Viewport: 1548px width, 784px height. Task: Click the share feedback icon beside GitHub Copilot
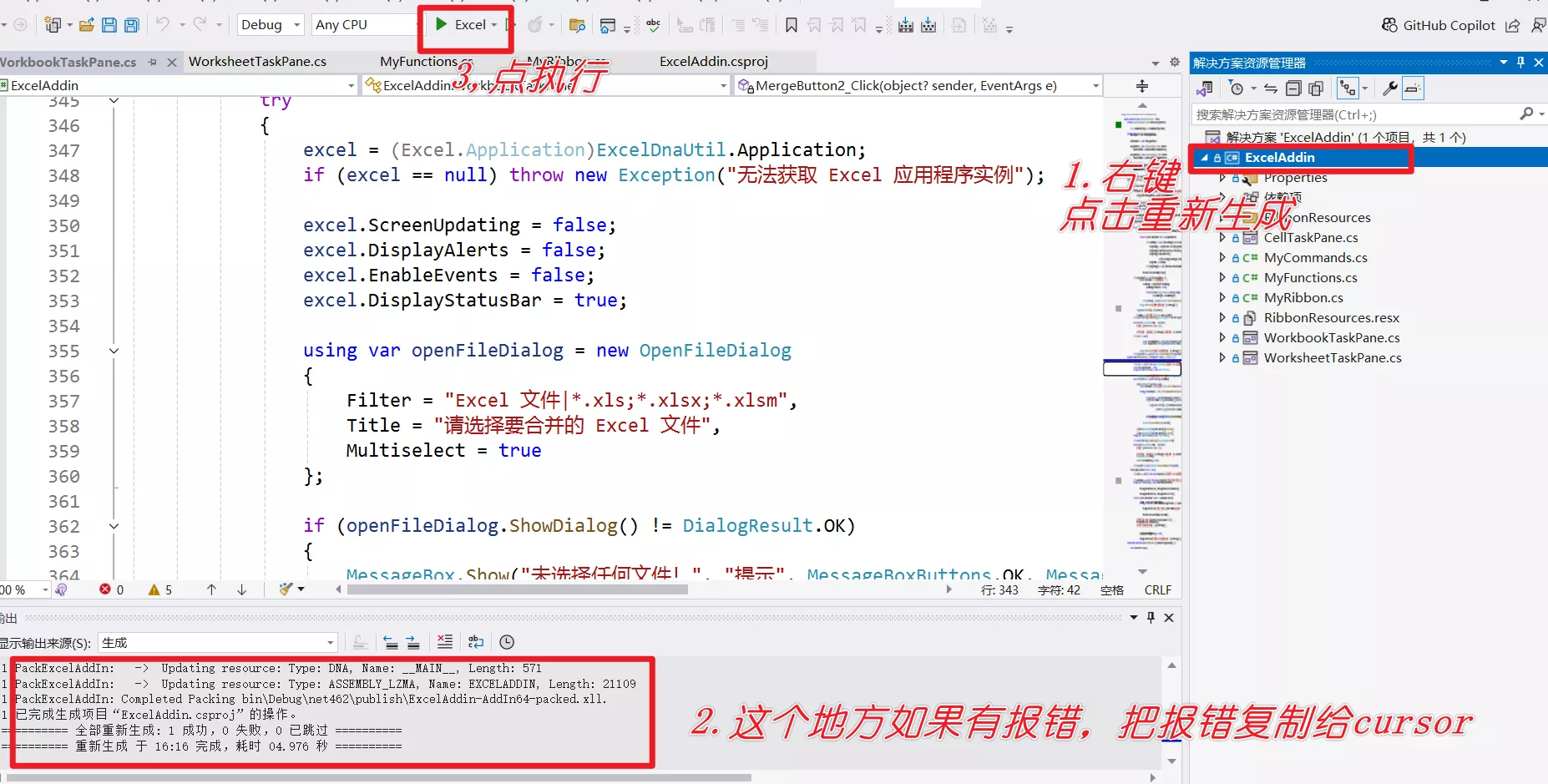pyautogui.click(x=1513, y=26)
